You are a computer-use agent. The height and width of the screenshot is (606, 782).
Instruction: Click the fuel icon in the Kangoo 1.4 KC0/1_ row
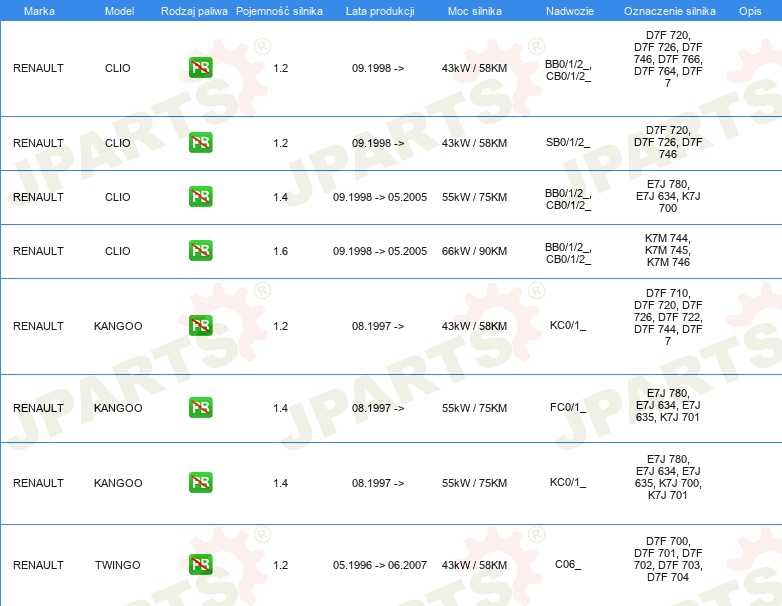200,482
